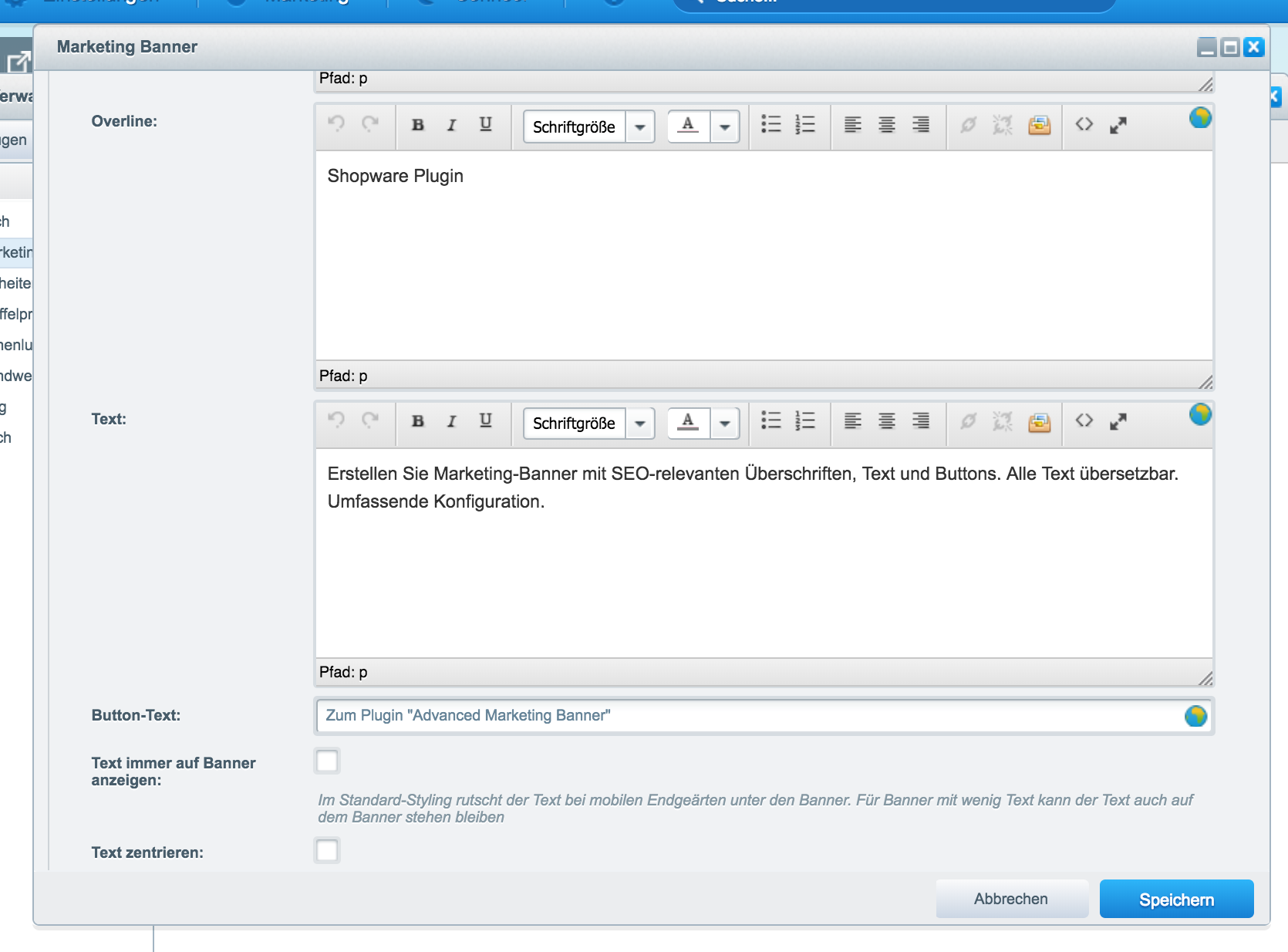Click insert link icon in Text editor
This screenshot has width=1288, height=952.
(x=969, y=420)
